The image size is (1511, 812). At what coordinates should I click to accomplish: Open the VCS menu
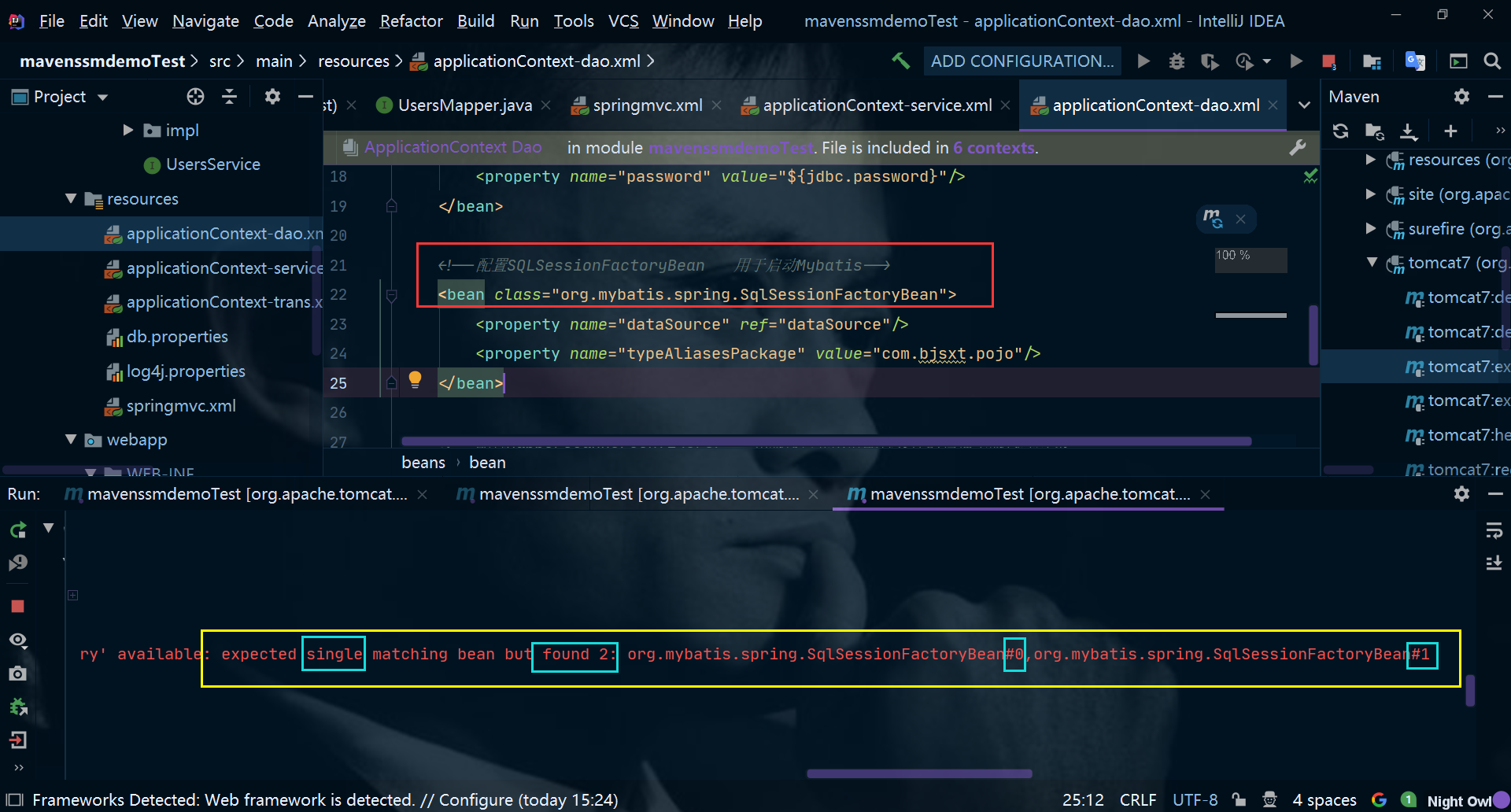[x=623, y=20]
